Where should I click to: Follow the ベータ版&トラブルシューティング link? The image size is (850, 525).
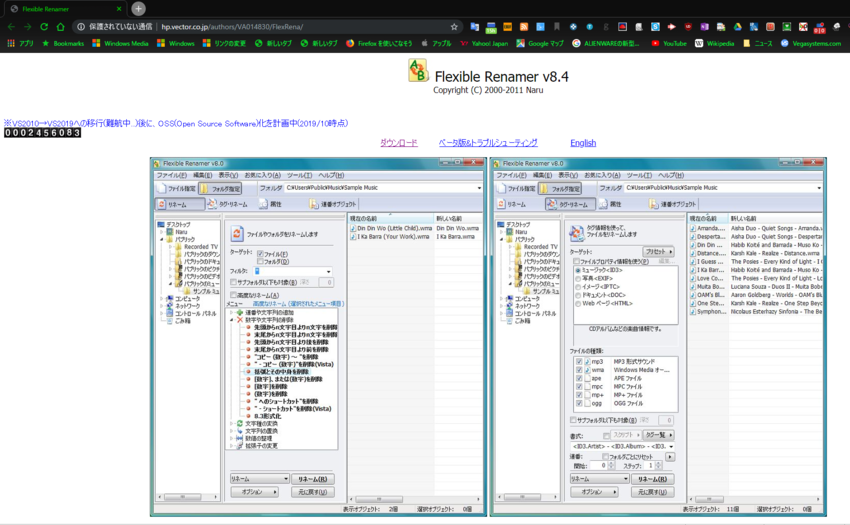pyautogui.click(x=488, y=143)
